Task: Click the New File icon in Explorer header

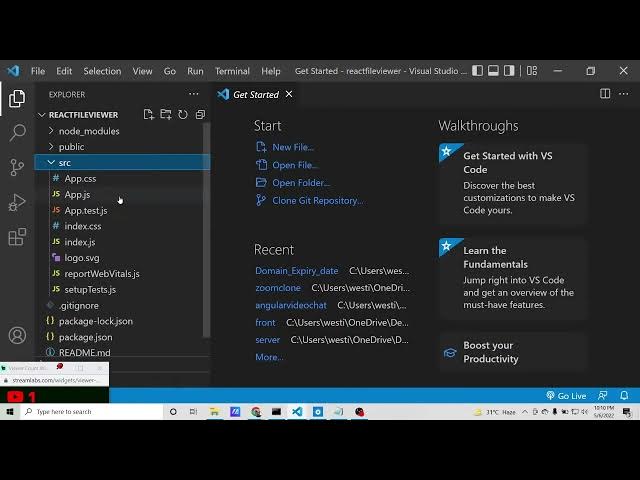Action: pos(149,115)
